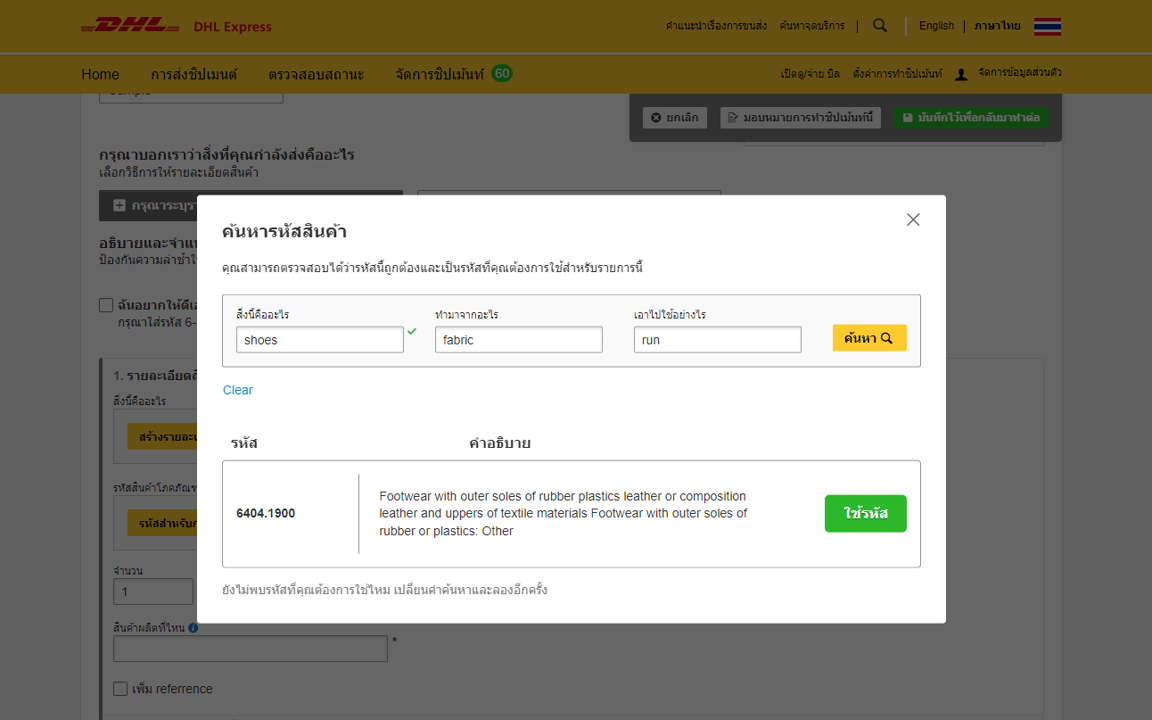This screenshot has width=1152, height=720.
Task: Switch language to English
Action: point(936,26)
